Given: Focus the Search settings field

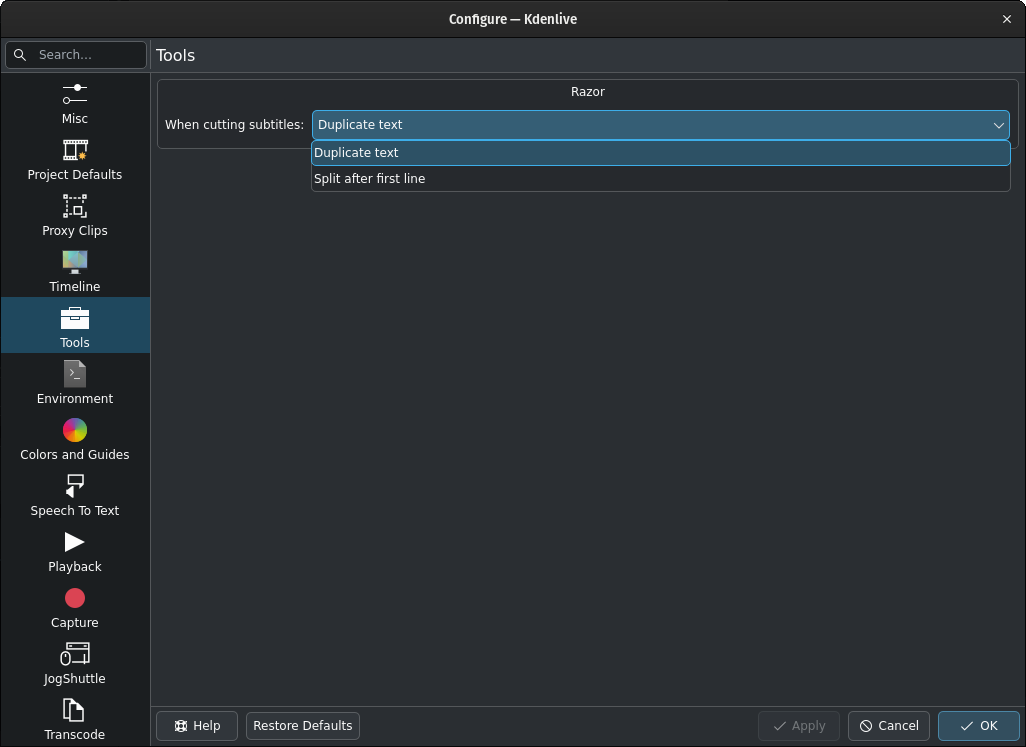Looking at the screenshot, I should click(x=76, y=55).
